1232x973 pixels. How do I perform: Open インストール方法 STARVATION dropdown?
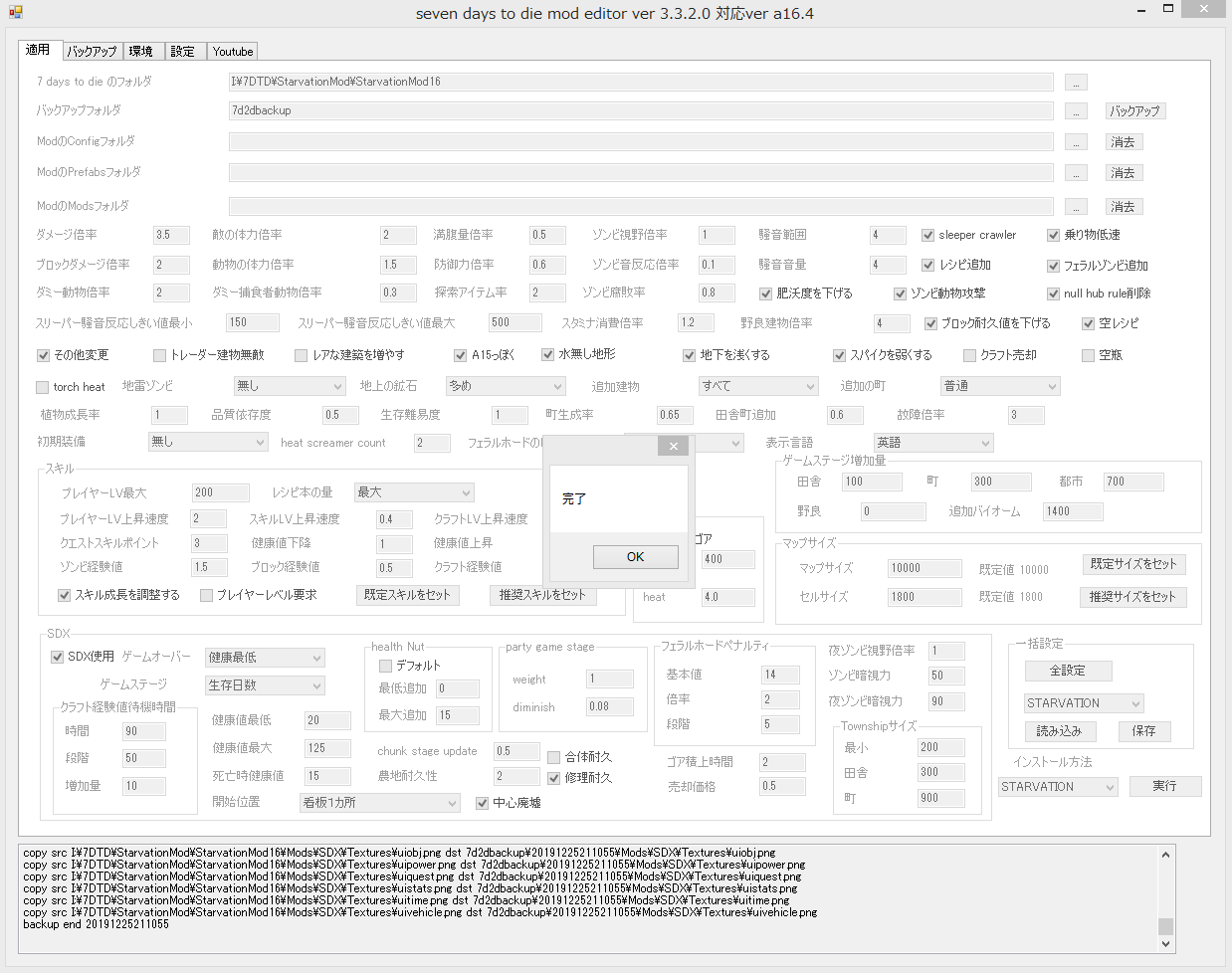point(1059,787)
